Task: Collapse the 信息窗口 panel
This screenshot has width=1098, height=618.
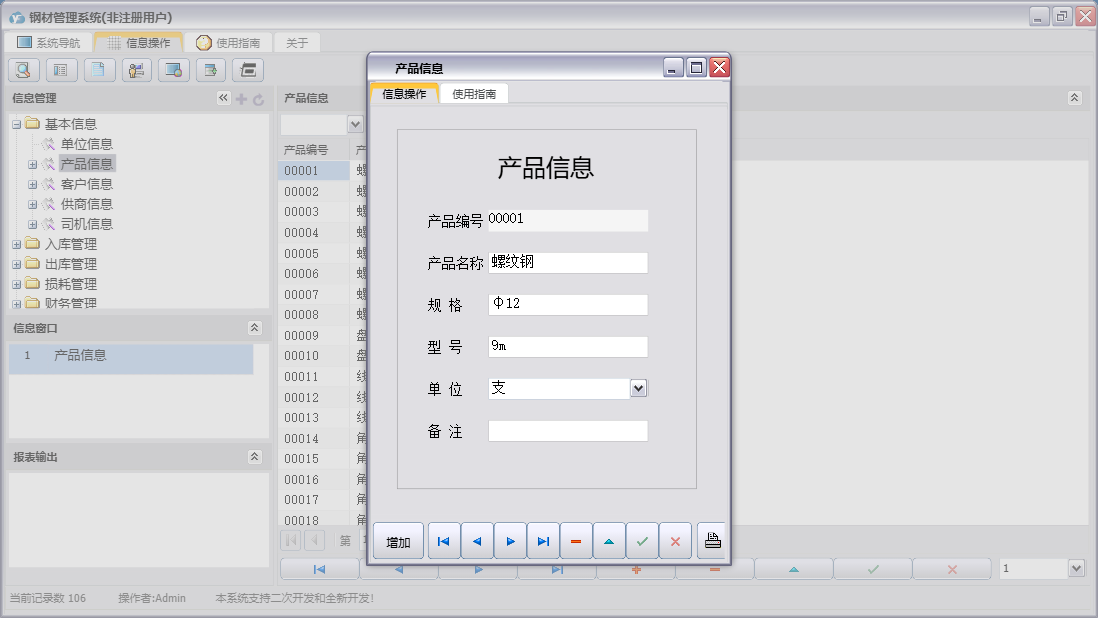Action: [x=254, y=328]
